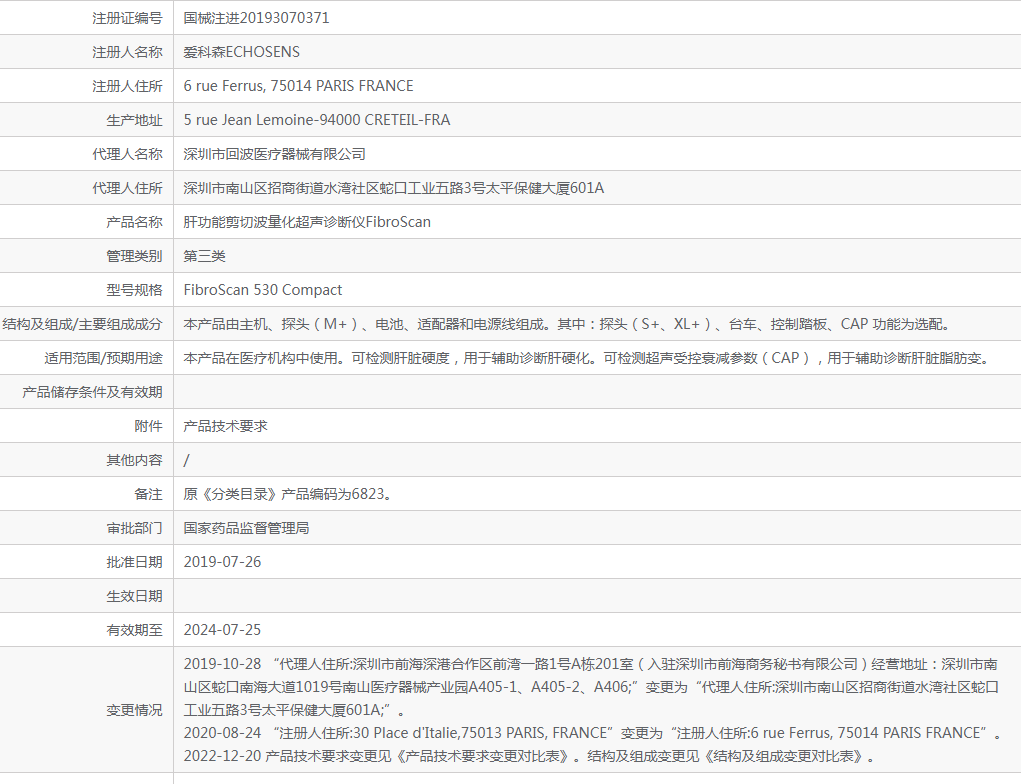Click approval date 2019-07-26
The height and width of the screenshot is (784, 1021).
tap(222, 561)
